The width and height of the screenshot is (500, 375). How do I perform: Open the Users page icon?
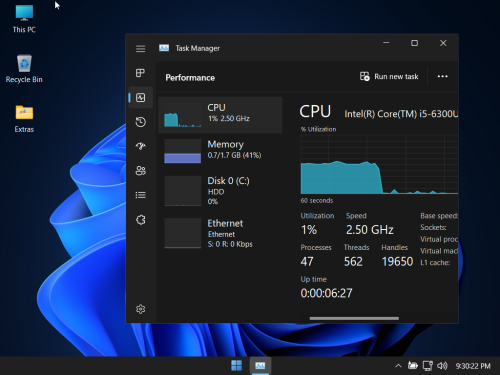click(x=140, y=171)
